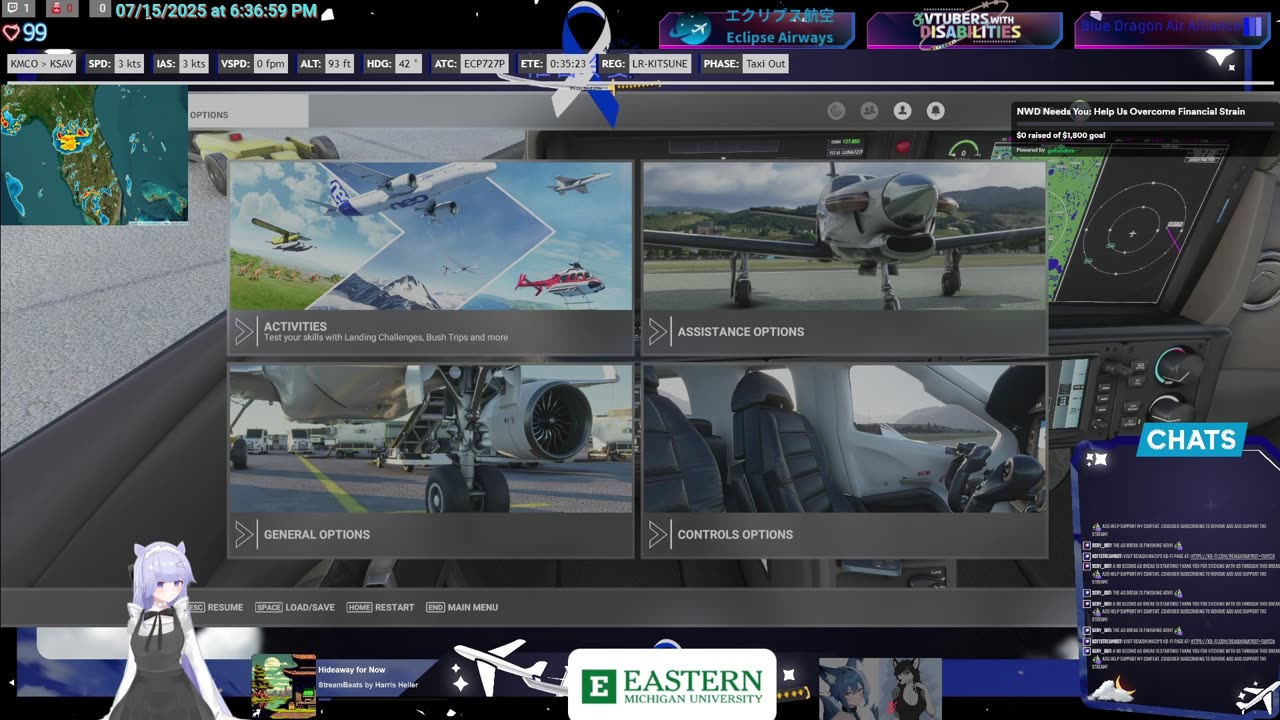Screen dimensions: 1280x720
Task: Click the VTubers with Disabilities banner
Action: tap(964, 30)
